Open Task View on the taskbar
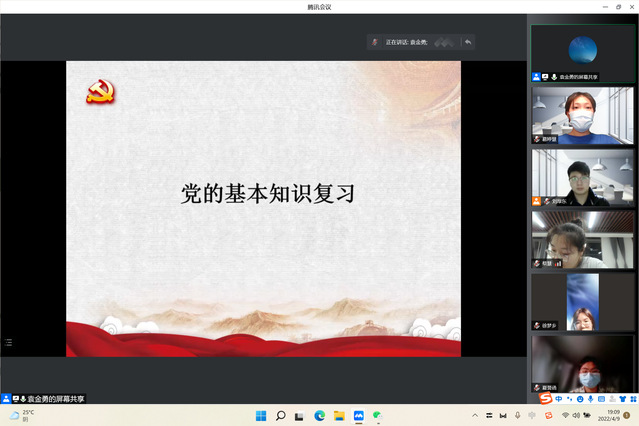 point(300,416)
